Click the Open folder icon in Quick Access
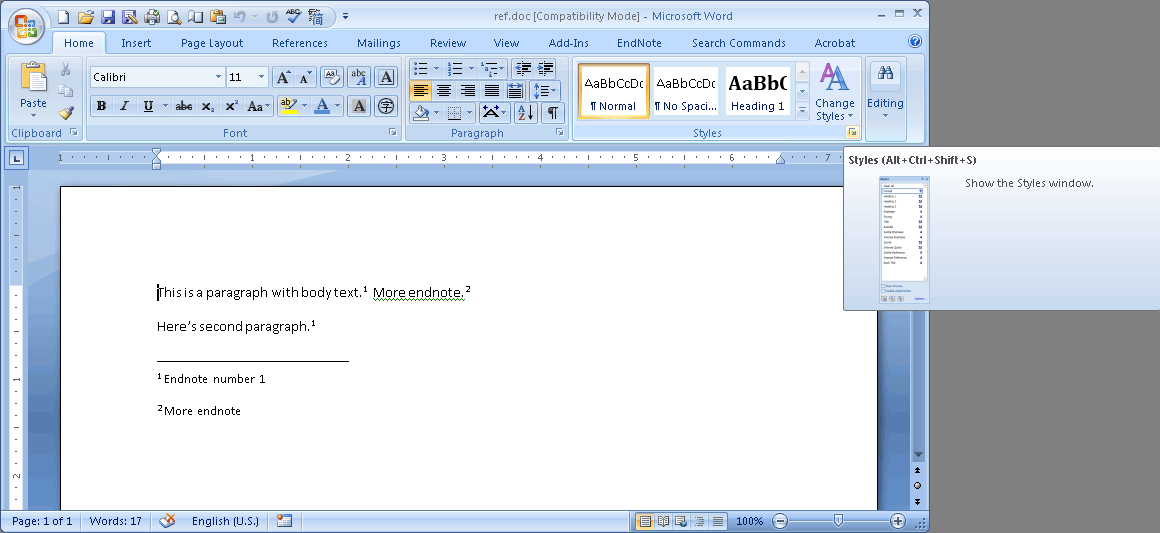Image resolution: width=1160 pixels, height=533 pixels. 86,16
